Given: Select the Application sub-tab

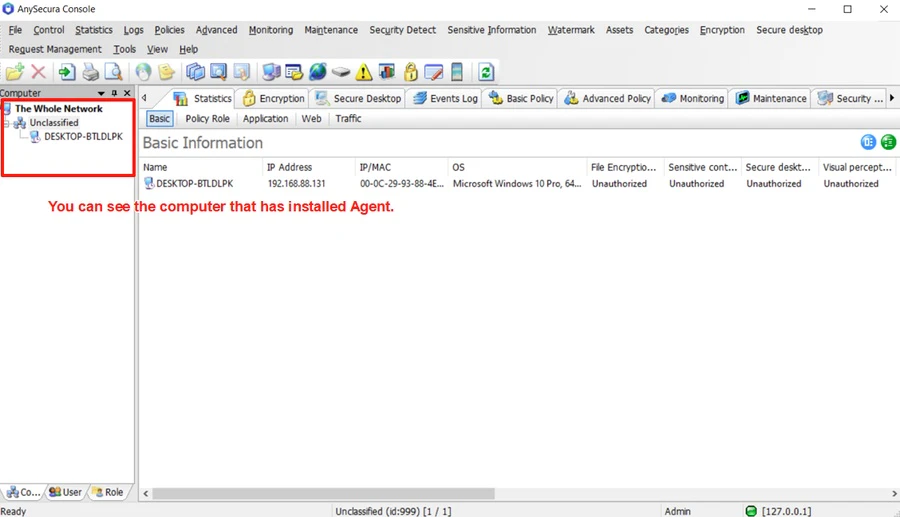Looking at the screenshot, I should [265, 119].
